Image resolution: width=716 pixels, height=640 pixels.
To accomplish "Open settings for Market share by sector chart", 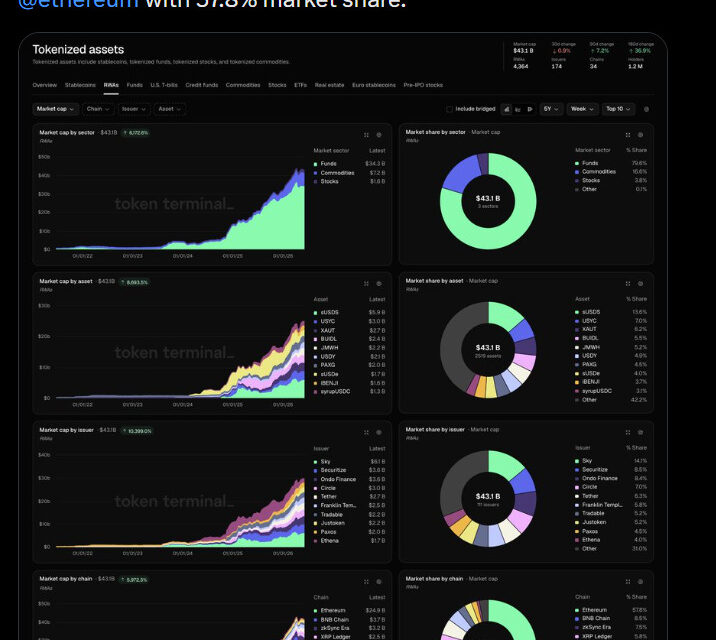I will click(641, 135).
